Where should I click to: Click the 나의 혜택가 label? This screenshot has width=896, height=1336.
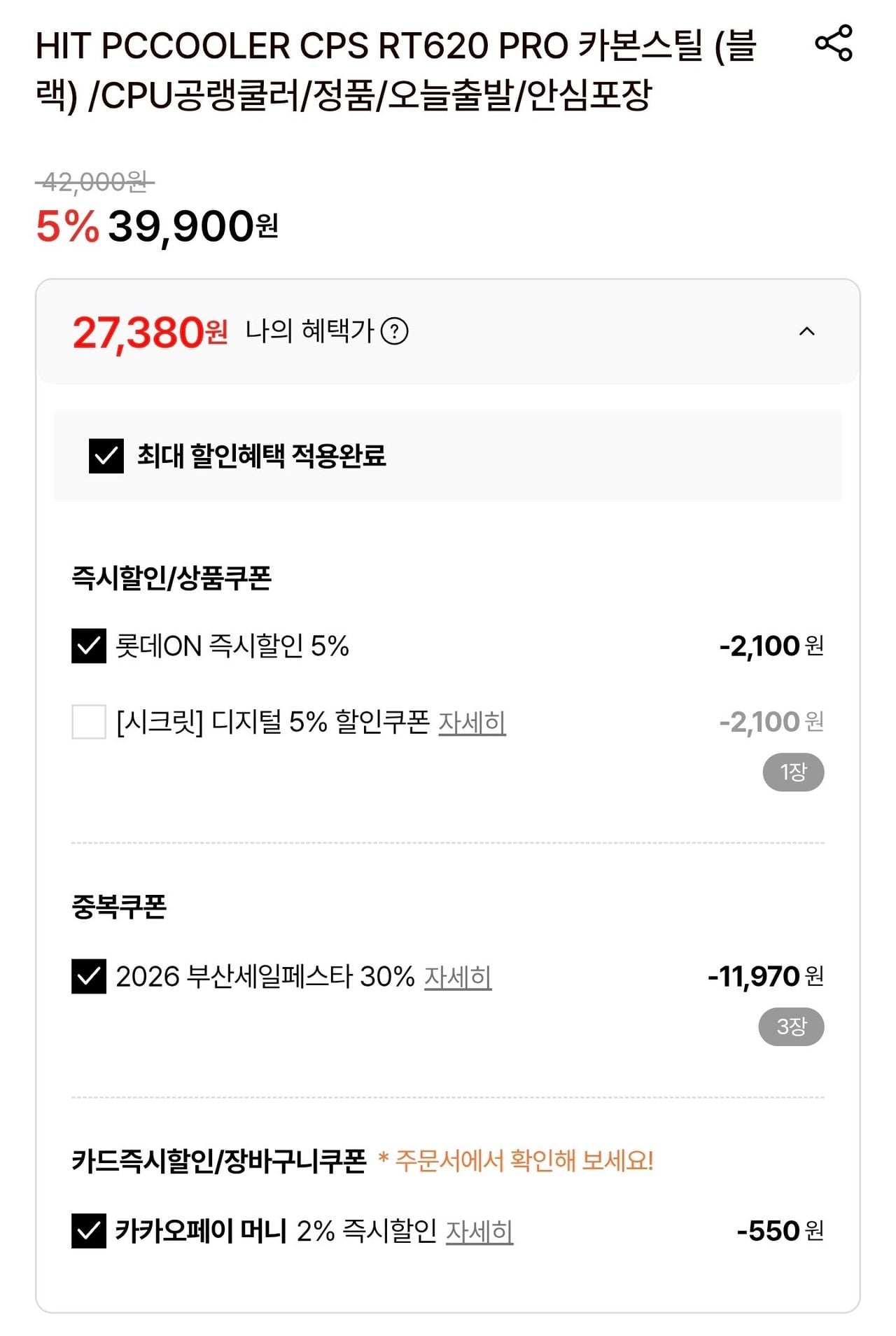click(x=309, y=331)
